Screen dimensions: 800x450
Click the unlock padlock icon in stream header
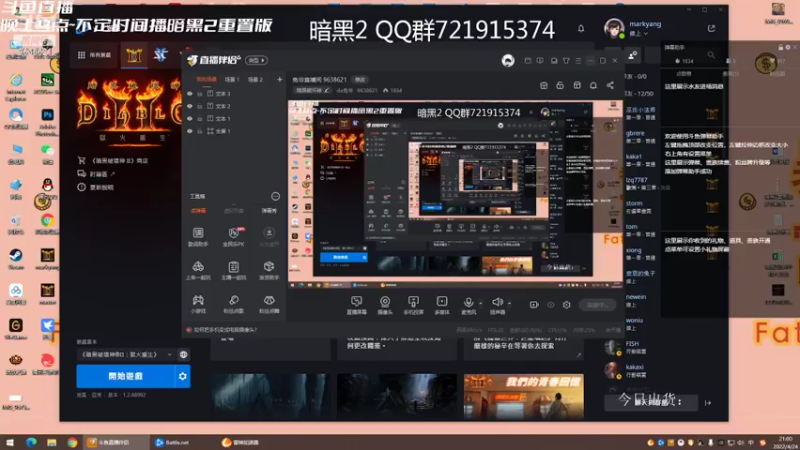[560, 85]
